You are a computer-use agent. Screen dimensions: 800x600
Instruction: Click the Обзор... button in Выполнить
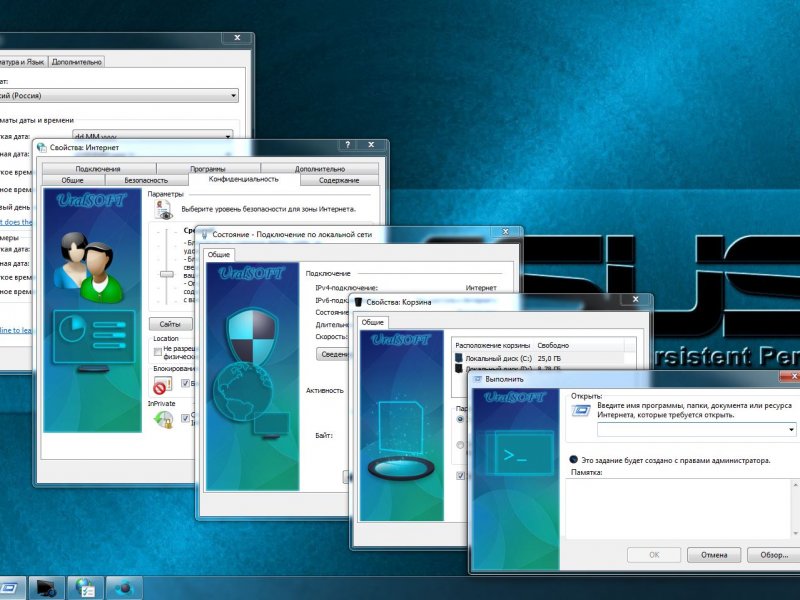tap(773, 555)
